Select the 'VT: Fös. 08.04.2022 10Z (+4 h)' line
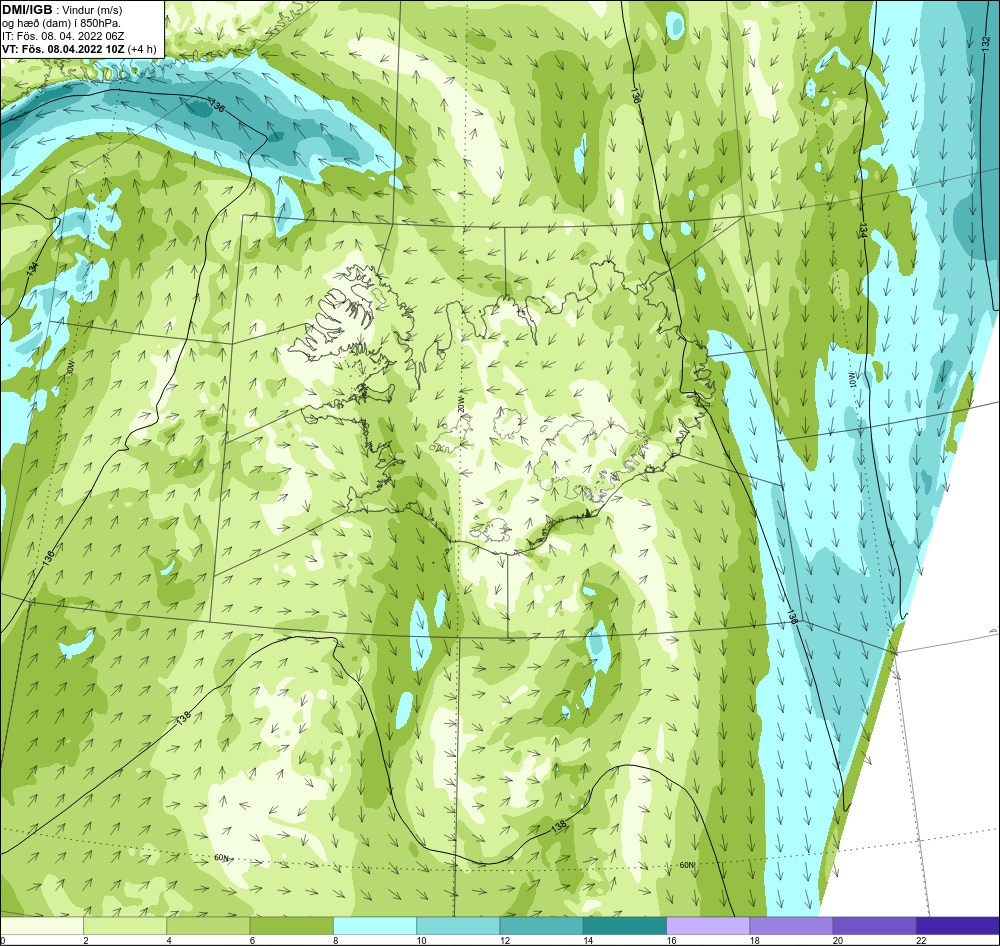The image size is (1000, 946). 78,48
